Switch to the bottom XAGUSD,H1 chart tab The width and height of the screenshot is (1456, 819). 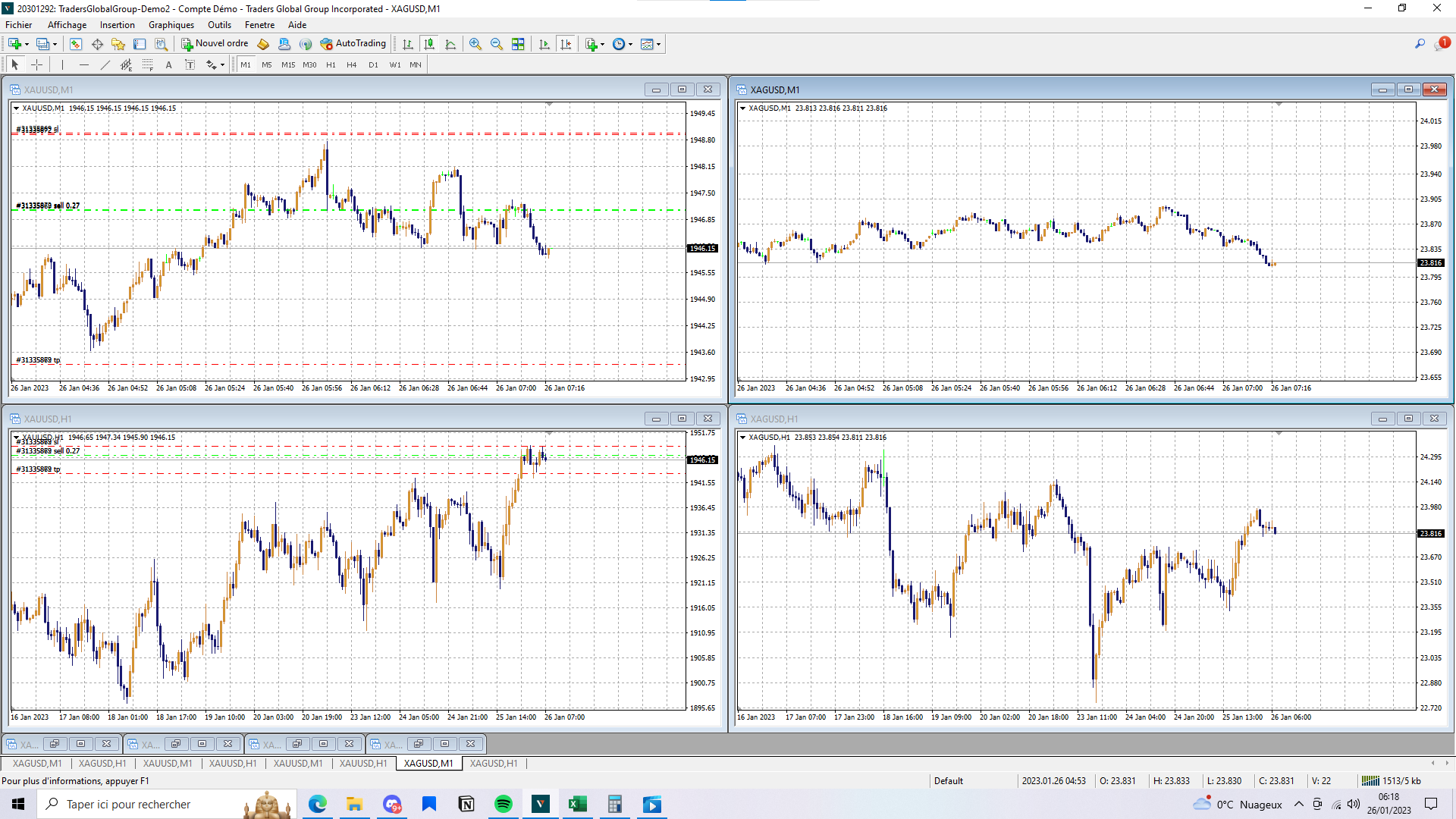(x=493, y=764)
